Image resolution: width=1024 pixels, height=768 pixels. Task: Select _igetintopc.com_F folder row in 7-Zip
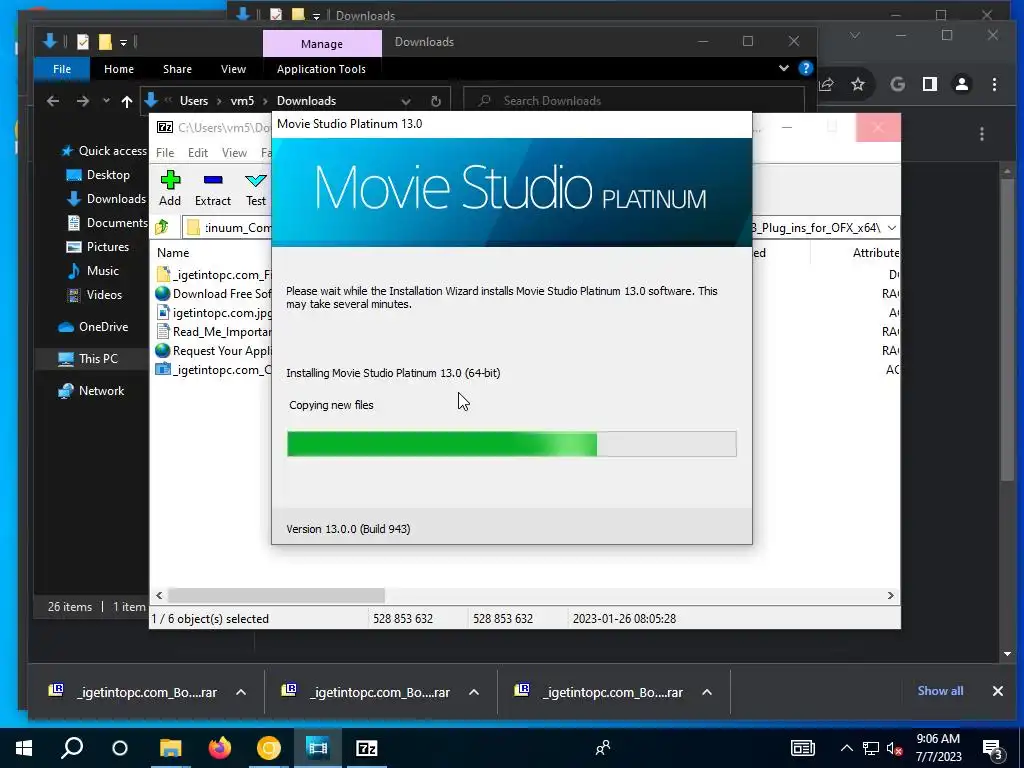click(x=214, y=274)
